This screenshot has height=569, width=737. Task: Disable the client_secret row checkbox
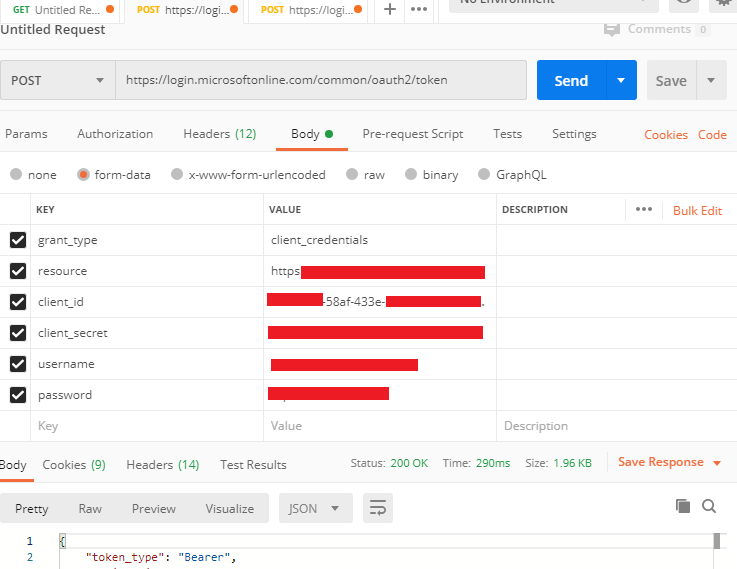[x=17, y=333]
